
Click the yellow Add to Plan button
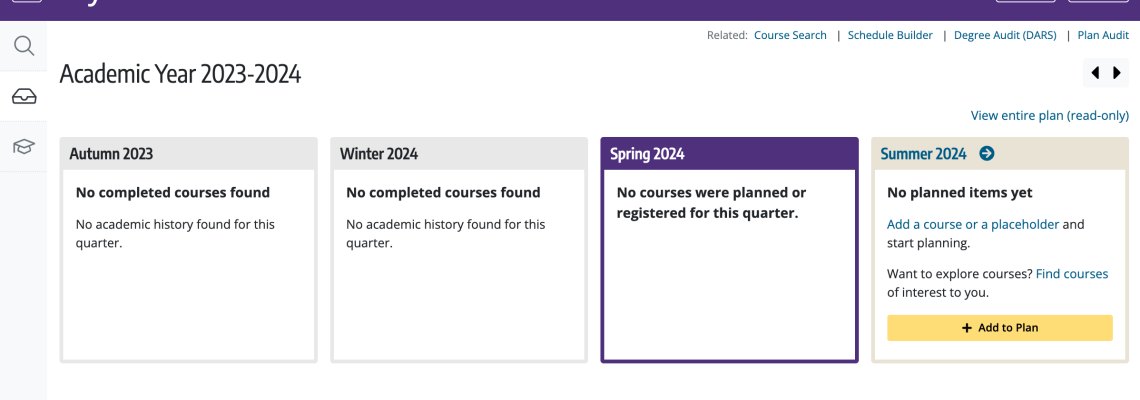point(1000,328)
